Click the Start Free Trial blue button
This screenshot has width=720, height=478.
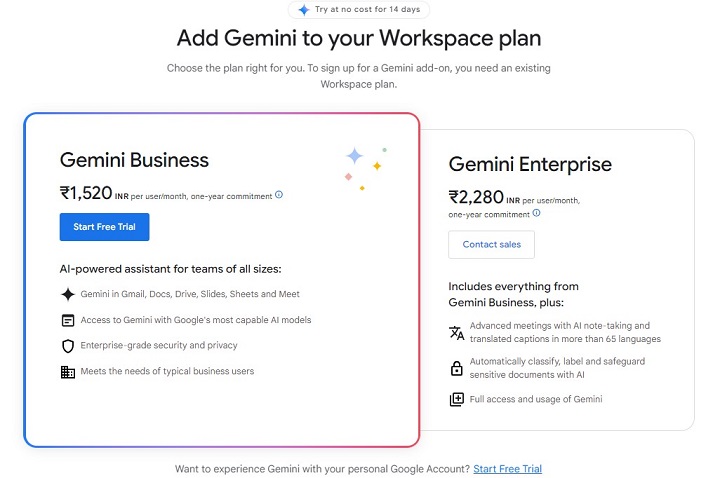click(104, 227)
